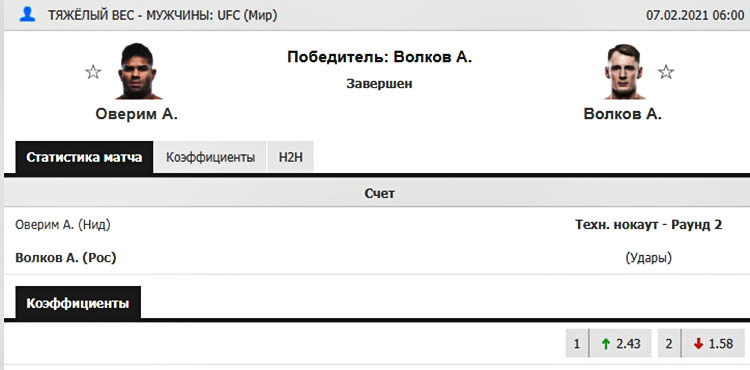Click the outcome 1 label box
Viewport: 750px width, 370px height.
click(577, 343)
